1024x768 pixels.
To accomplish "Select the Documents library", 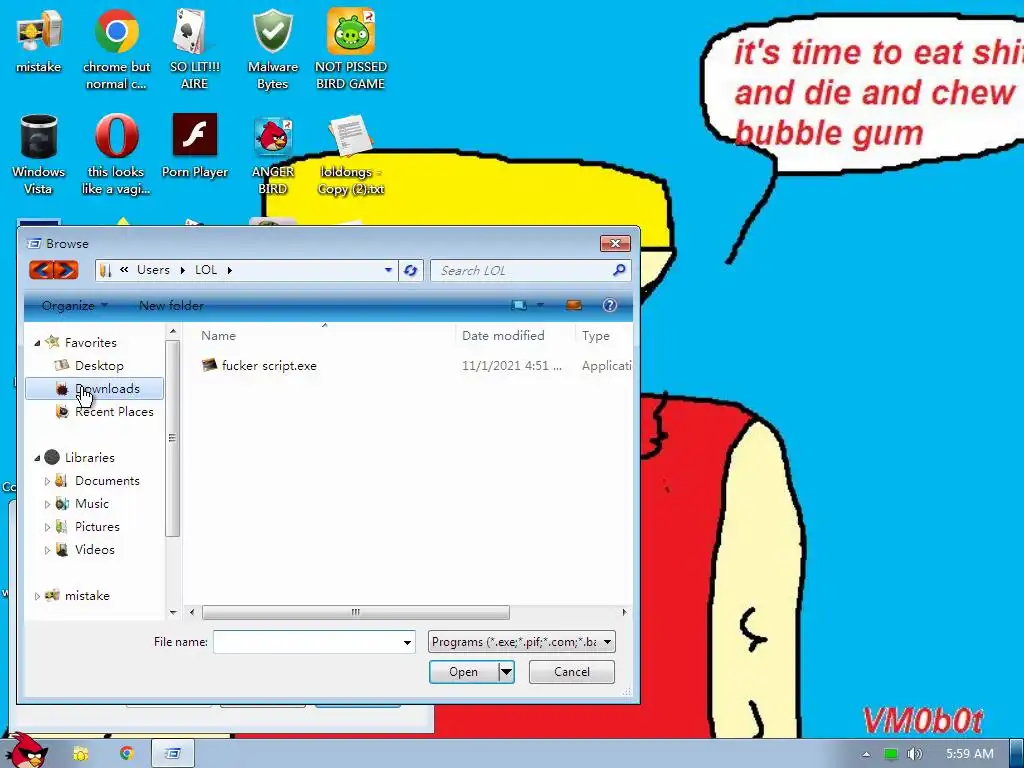I will (x=97, y=481).
